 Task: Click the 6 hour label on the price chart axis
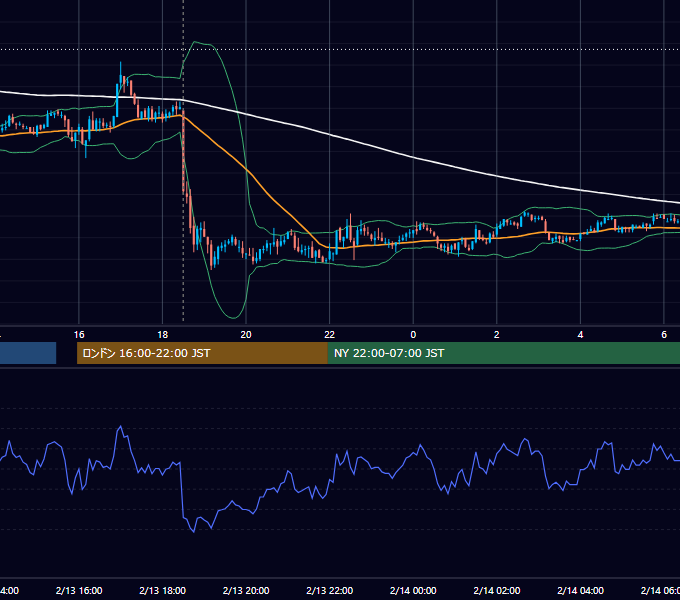tap(664, 335)
